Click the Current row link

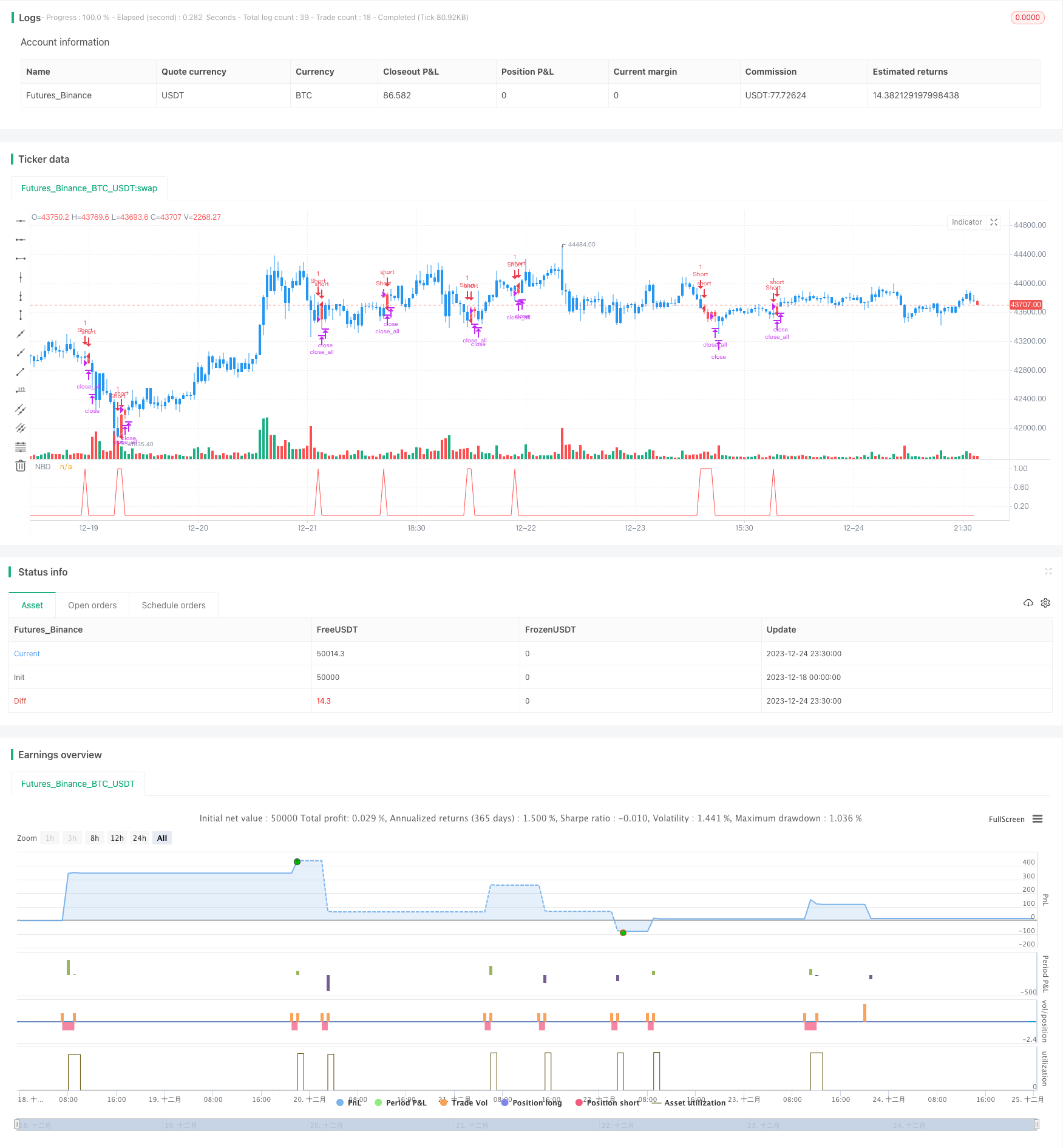[27, 654]
